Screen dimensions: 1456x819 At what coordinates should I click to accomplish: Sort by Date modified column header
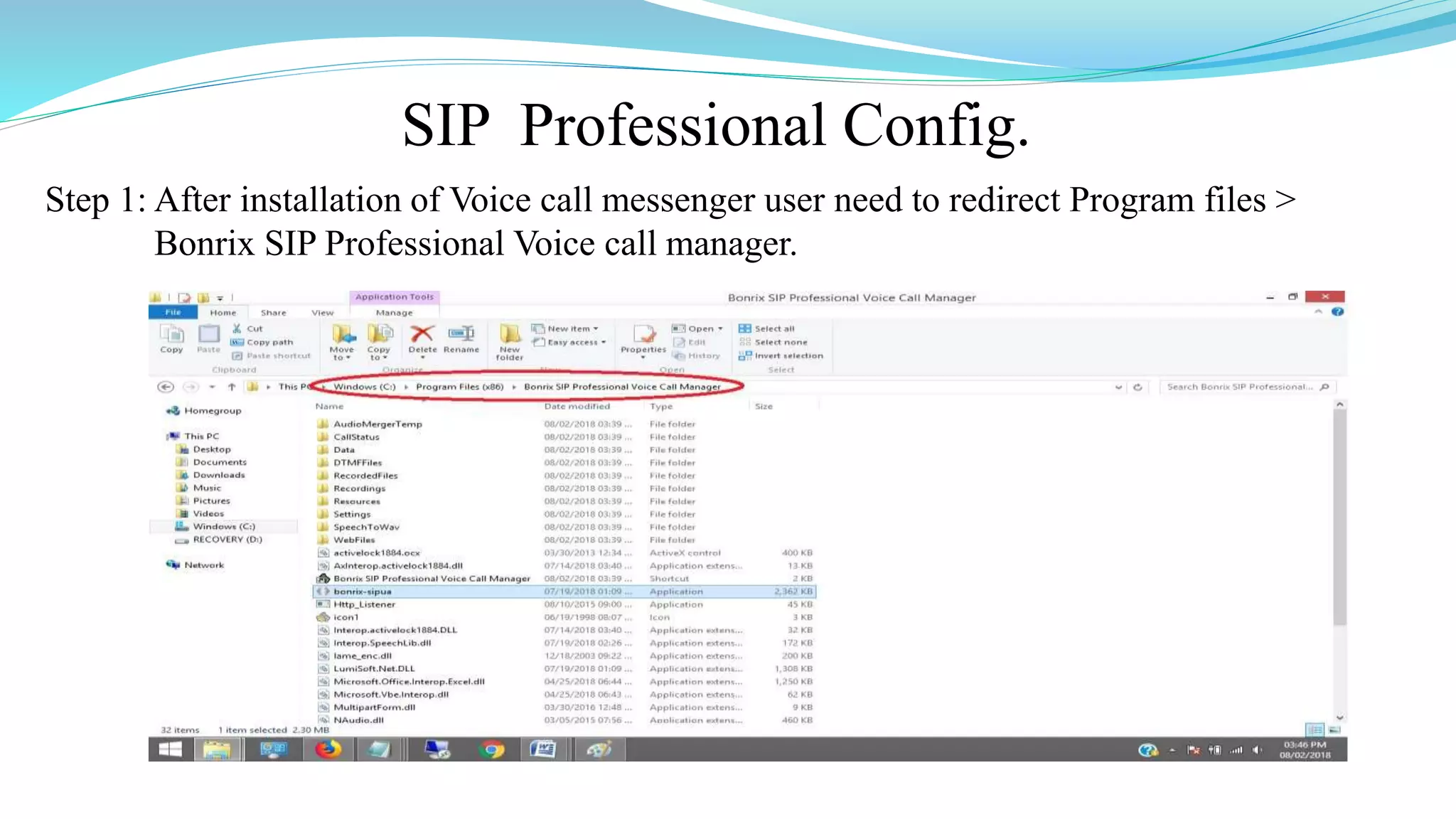coord(577,406)
